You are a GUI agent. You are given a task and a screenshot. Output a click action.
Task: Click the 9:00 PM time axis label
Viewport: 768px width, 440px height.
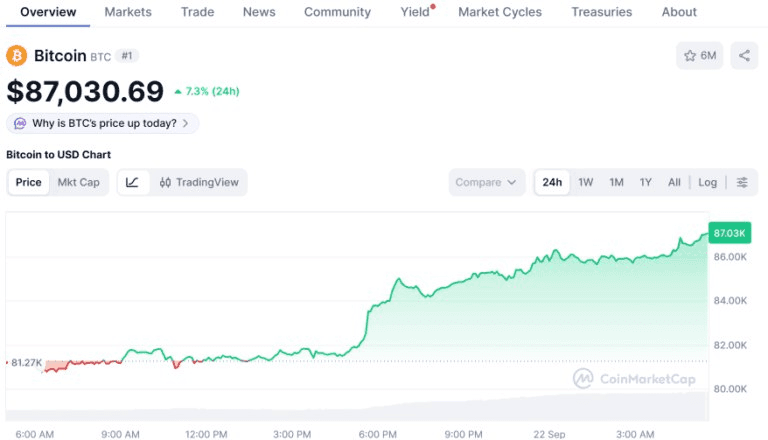[x=463, y=434]
